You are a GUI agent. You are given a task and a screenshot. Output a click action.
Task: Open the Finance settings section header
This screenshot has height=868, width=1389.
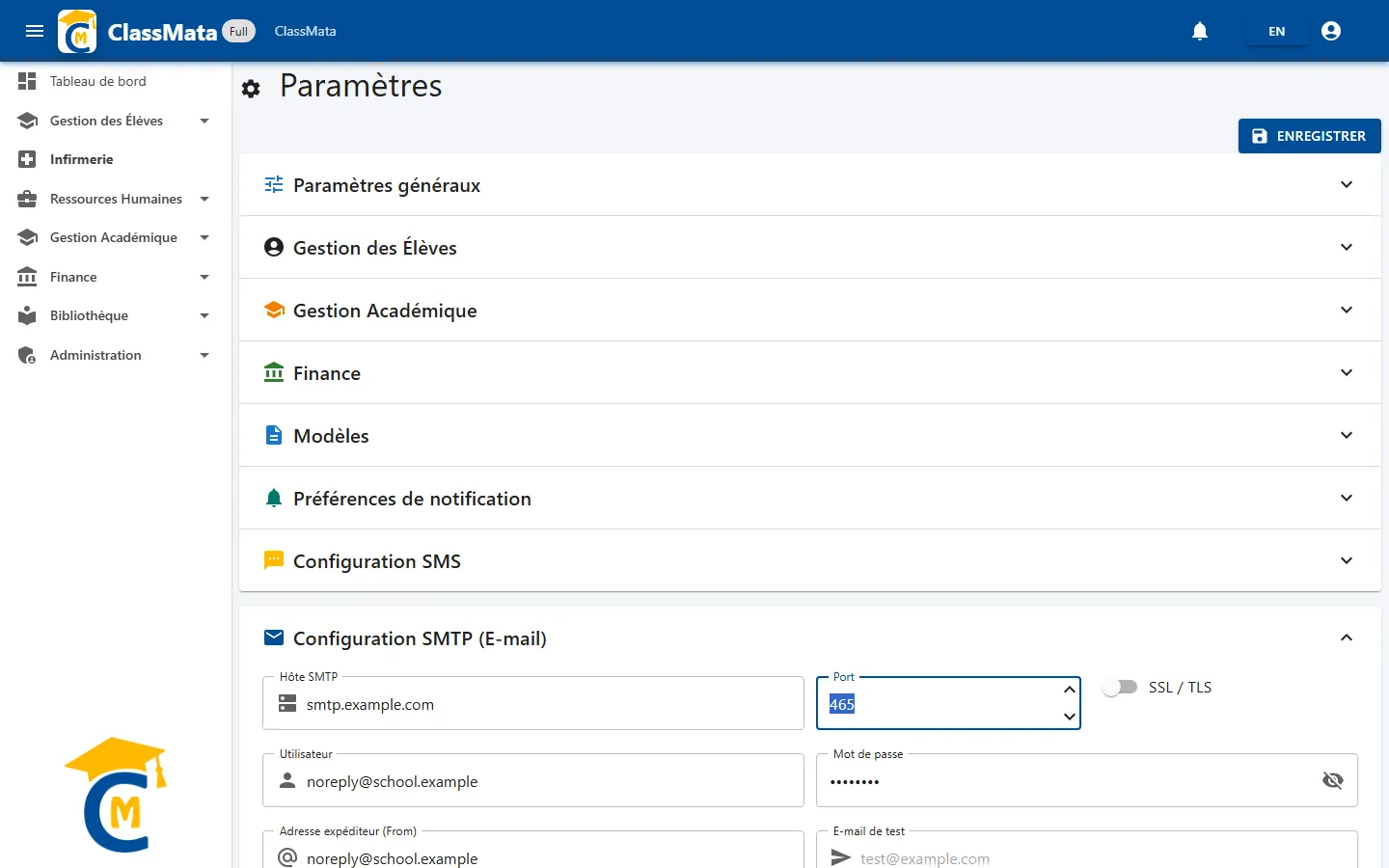[x=810, y=372]
